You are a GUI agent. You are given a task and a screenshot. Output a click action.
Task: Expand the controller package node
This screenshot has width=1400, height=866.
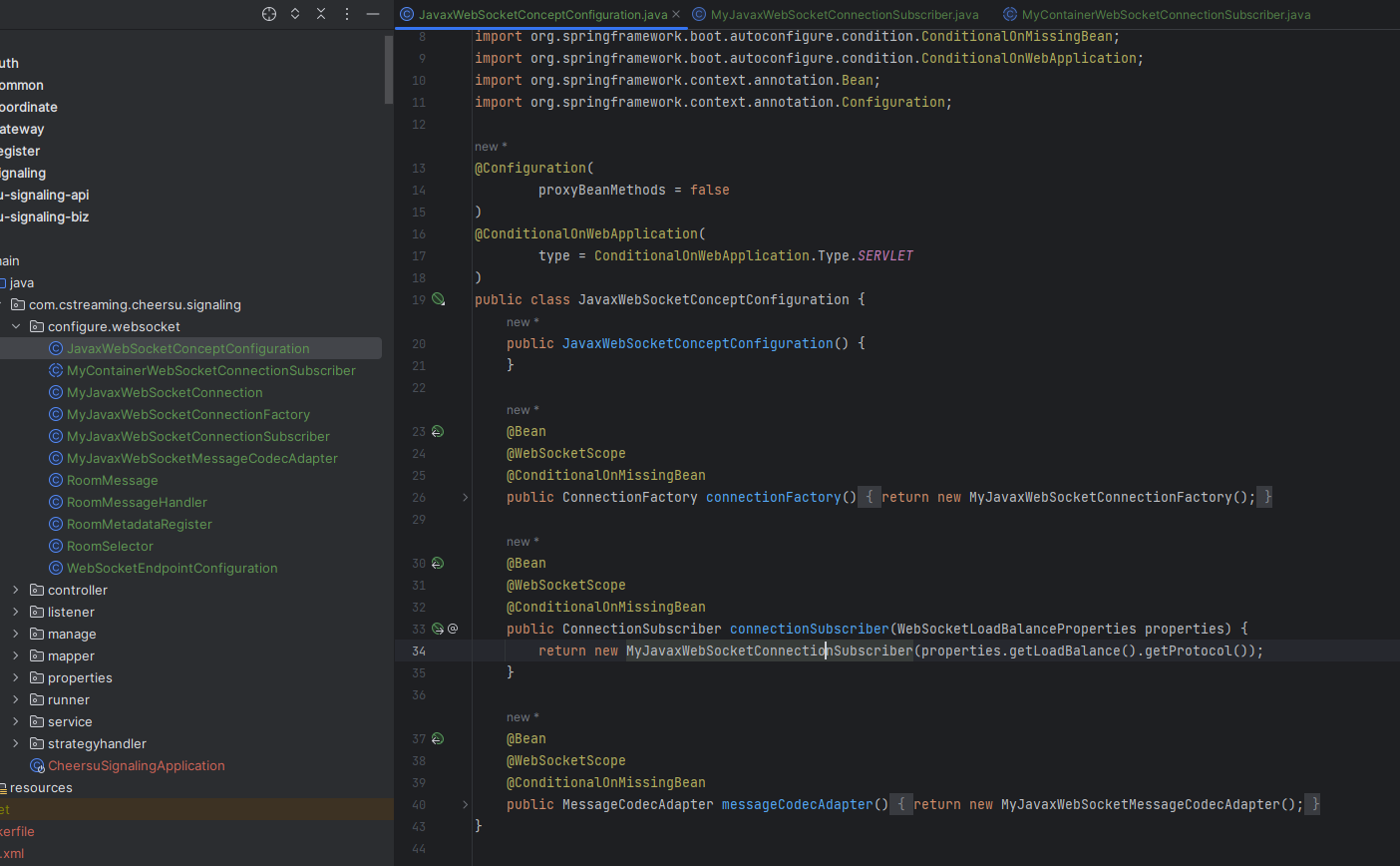(x=17, y=590)
